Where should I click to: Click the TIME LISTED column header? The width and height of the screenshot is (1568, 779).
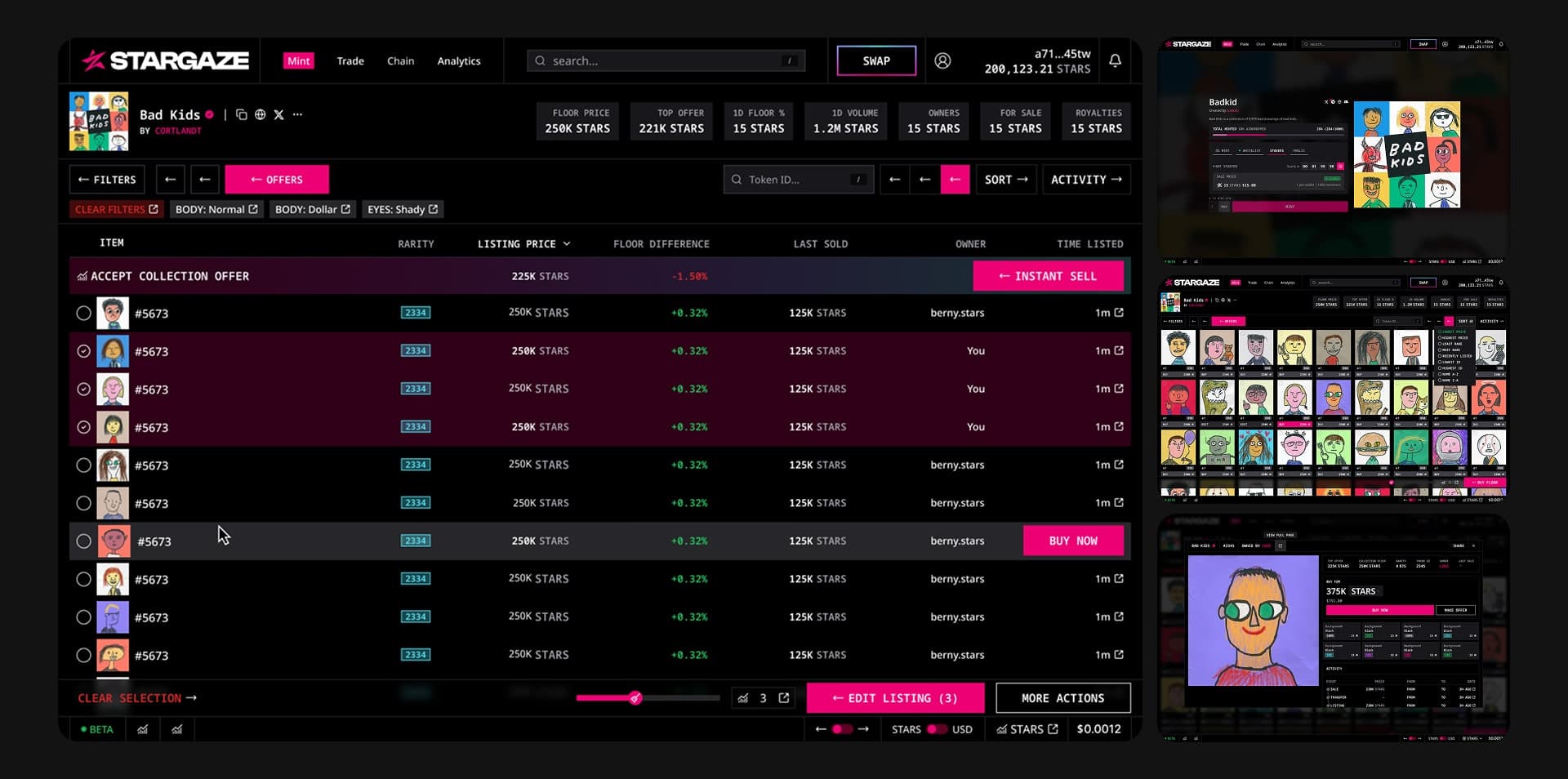click(x=1089, y=244)
